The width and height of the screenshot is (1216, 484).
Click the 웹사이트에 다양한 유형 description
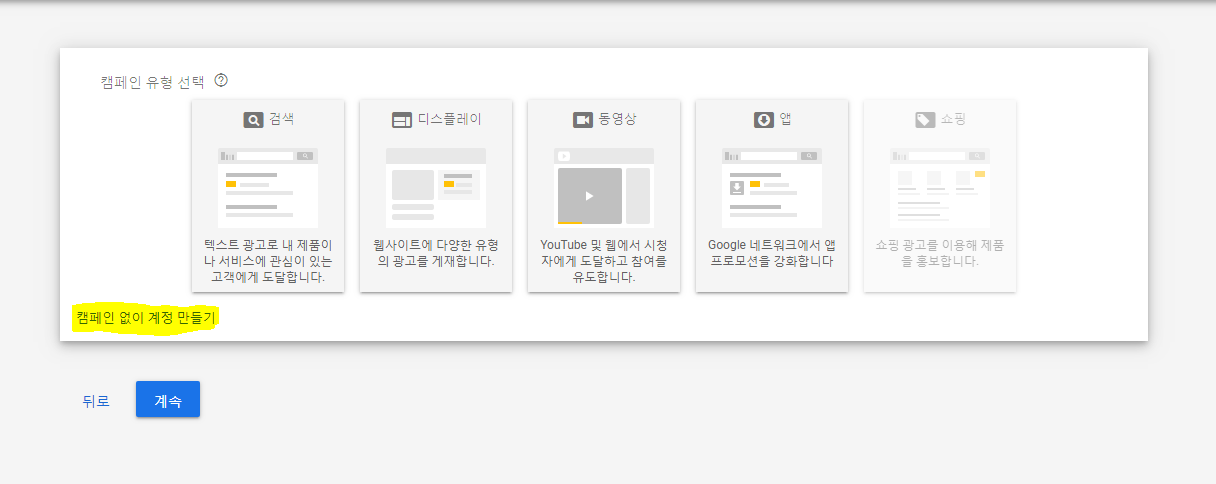[436, 252]
